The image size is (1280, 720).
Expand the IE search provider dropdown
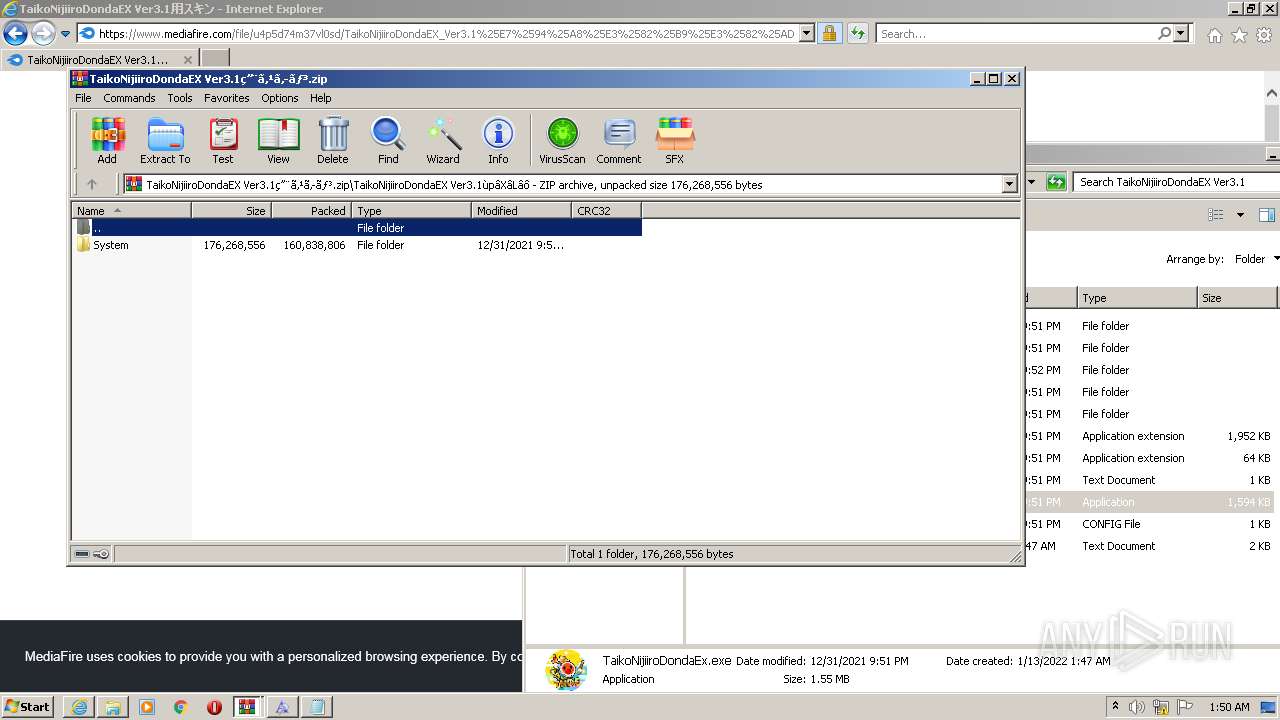1181,34
